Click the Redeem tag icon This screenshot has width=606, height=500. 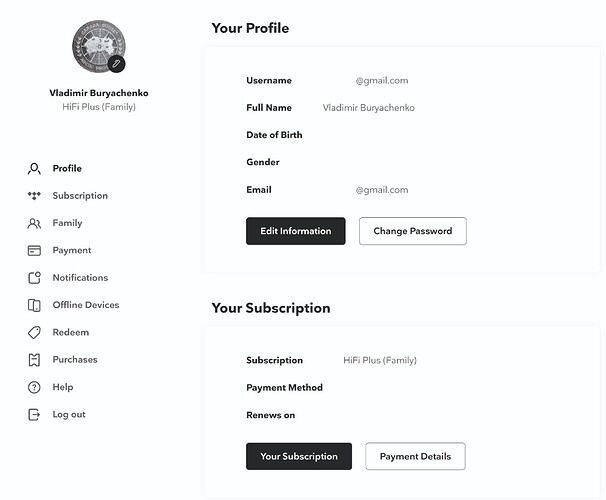[x=34, y=332]
